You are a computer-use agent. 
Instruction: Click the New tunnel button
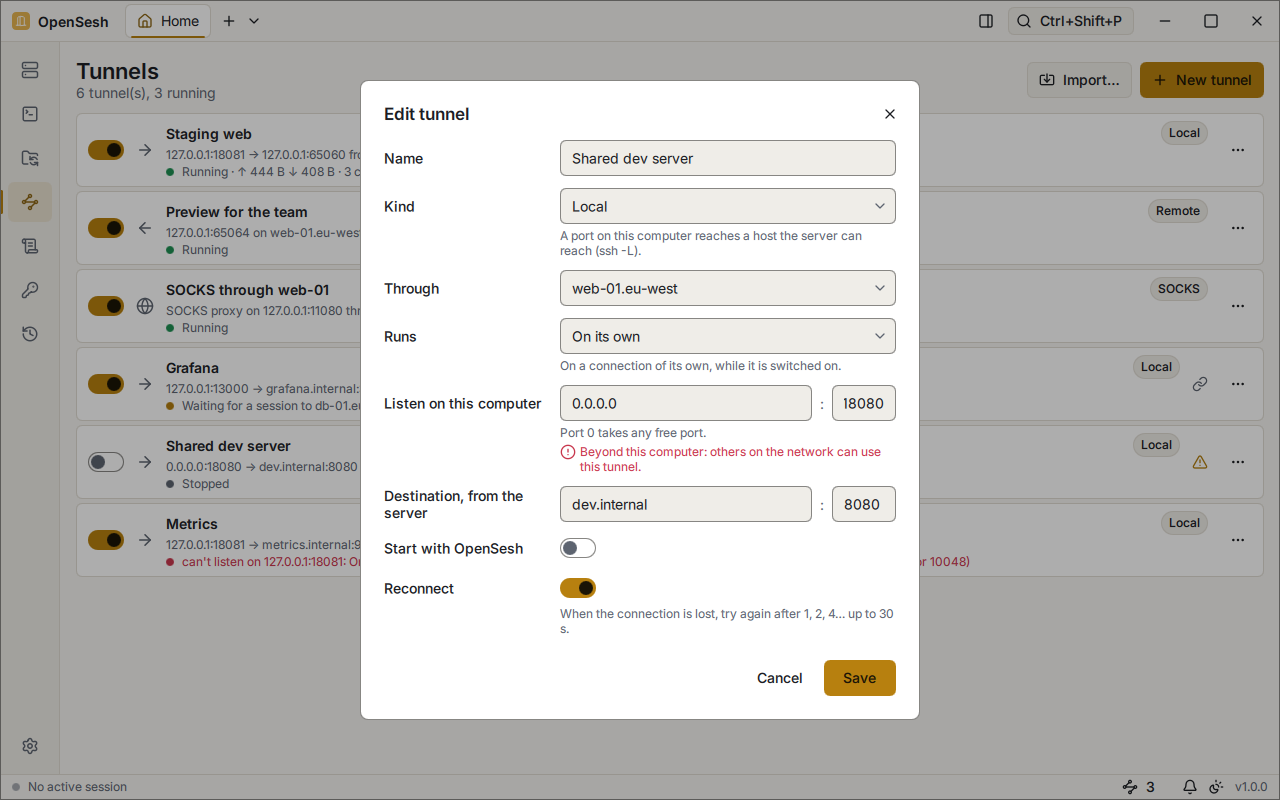pyautogui.click(x=1202, y=80)
